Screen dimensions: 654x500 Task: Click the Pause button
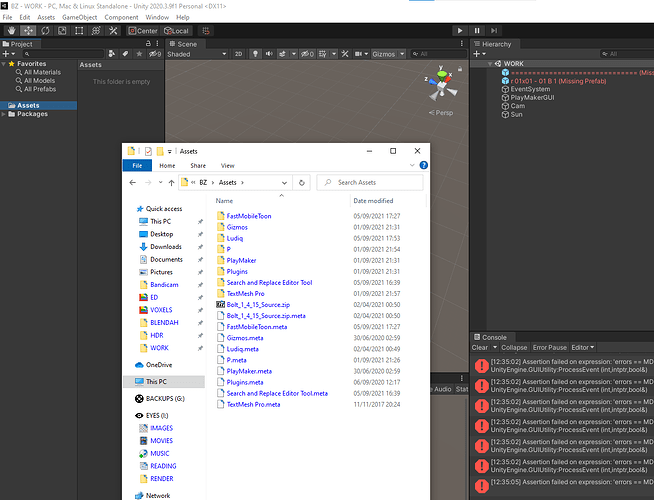(x=477, y=30)
